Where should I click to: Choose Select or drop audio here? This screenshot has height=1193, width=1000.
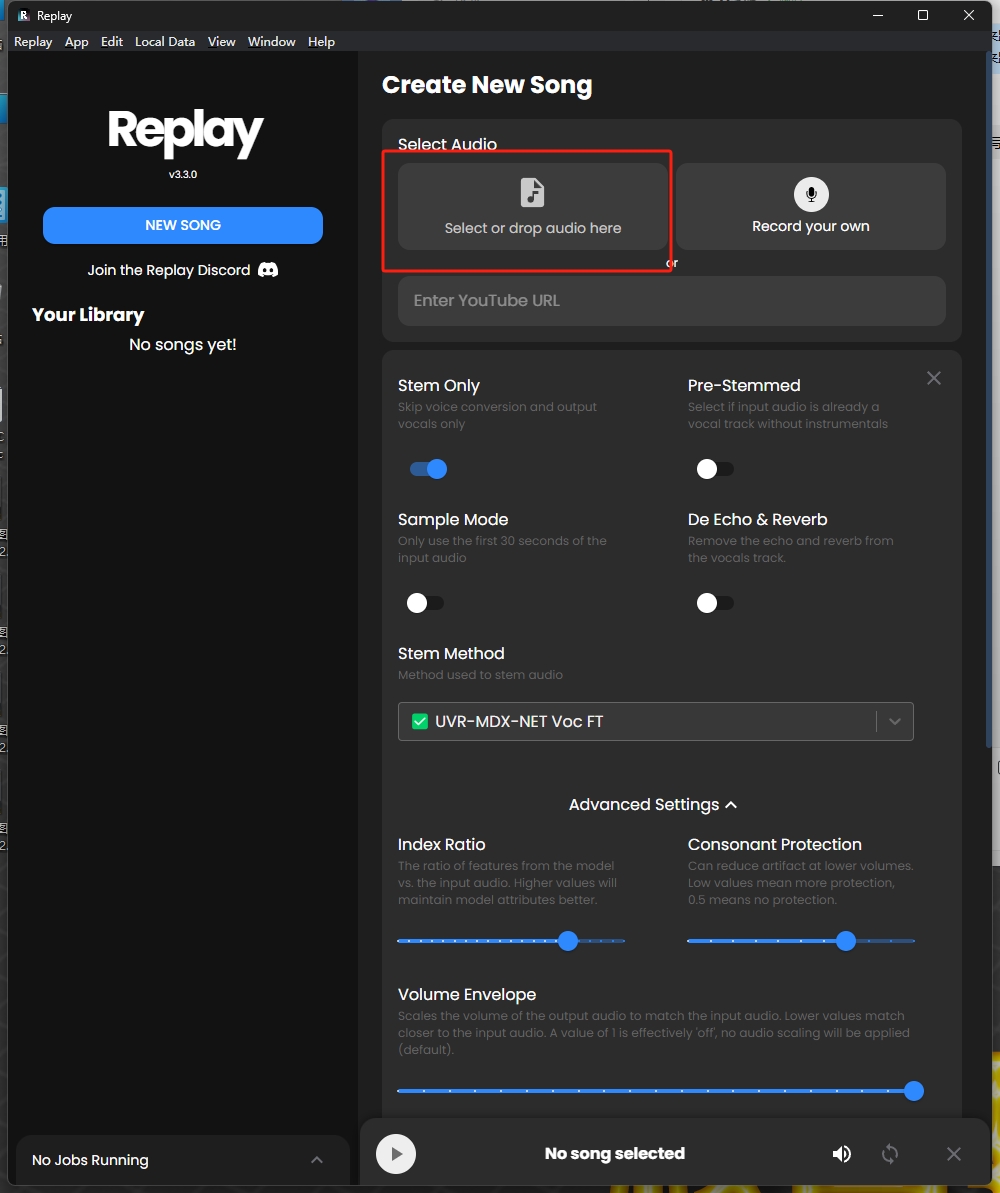(533, 206)
